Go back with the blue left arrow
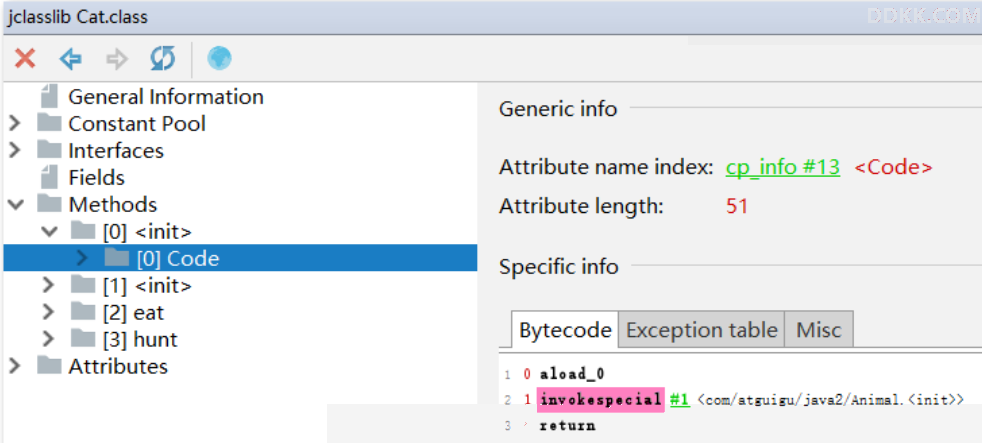The width and height of the screenshot is (982, 443). pyautogui.click(x=71, y=59)
